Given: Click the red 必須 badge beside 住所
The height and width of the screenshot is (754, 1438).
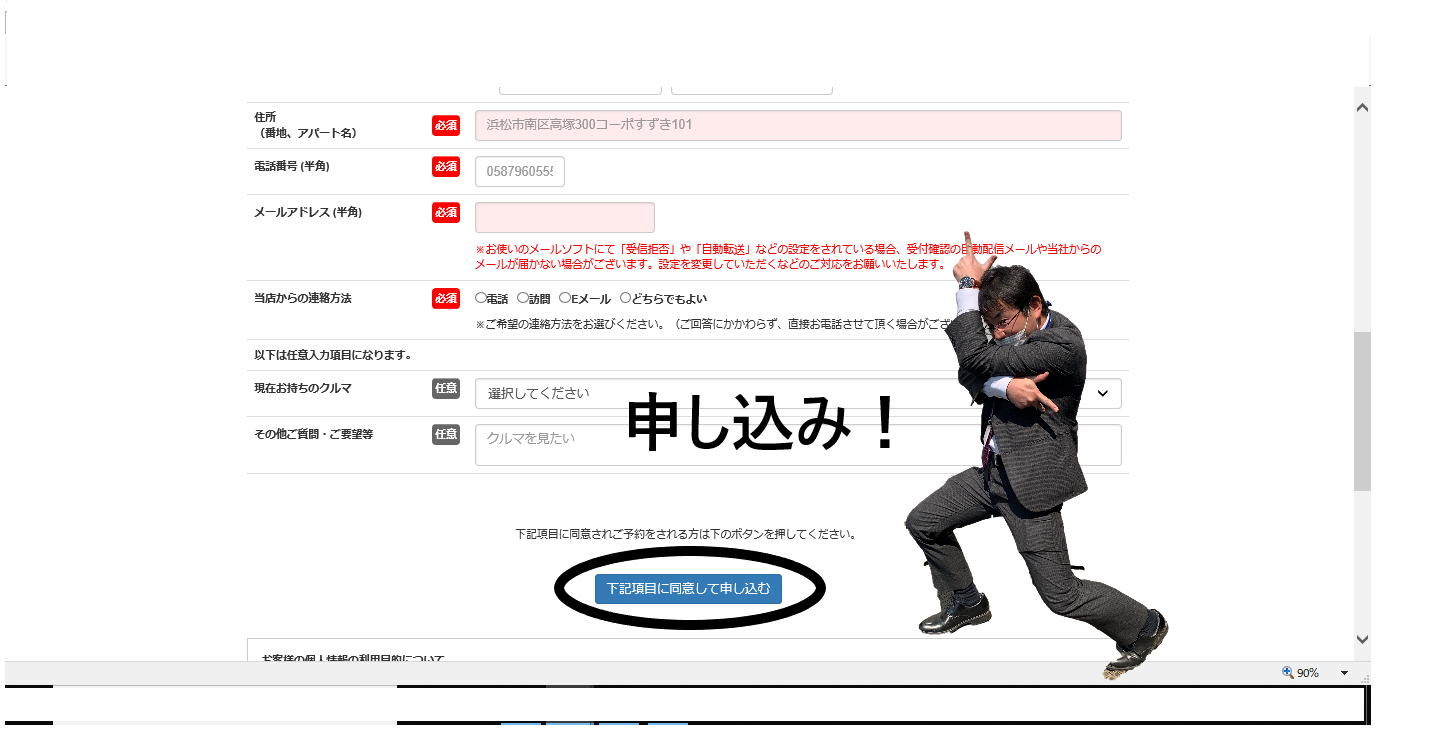Looking at the screenshot, I should (446, 125).
